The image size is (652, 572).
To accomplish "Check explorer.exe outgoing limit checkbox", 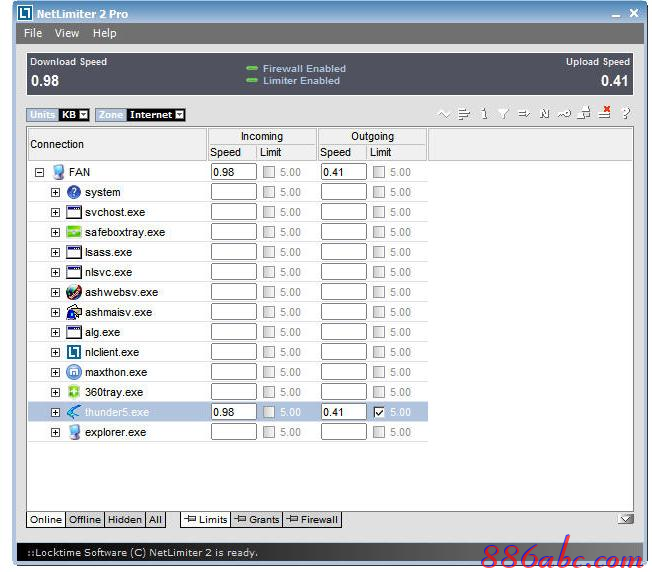I will [x=379, y=432].
